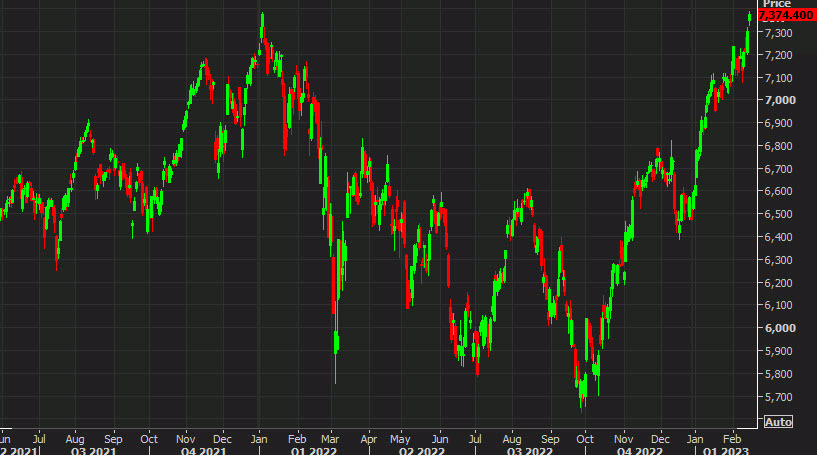Click the 6,400 price axis label
This screenshot has width=817, height=455.
pyautogui.click(x=779, y=237)
